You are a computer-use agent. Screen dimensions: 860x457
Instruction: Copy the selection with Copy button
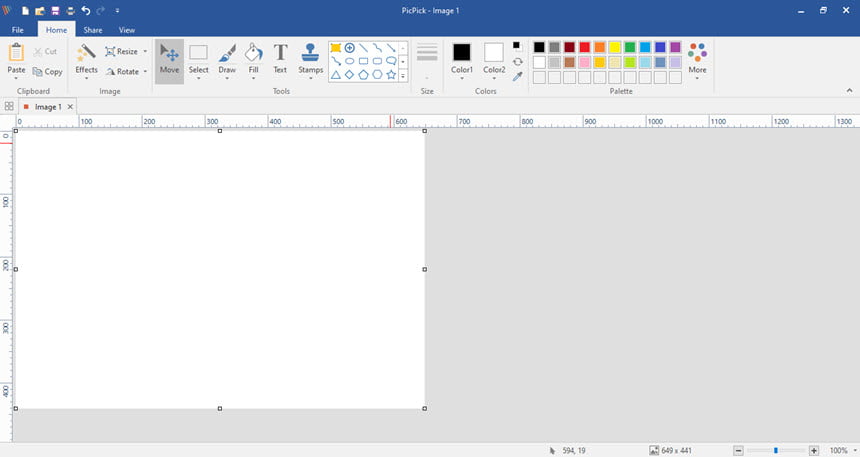click(x=47, y=71)
